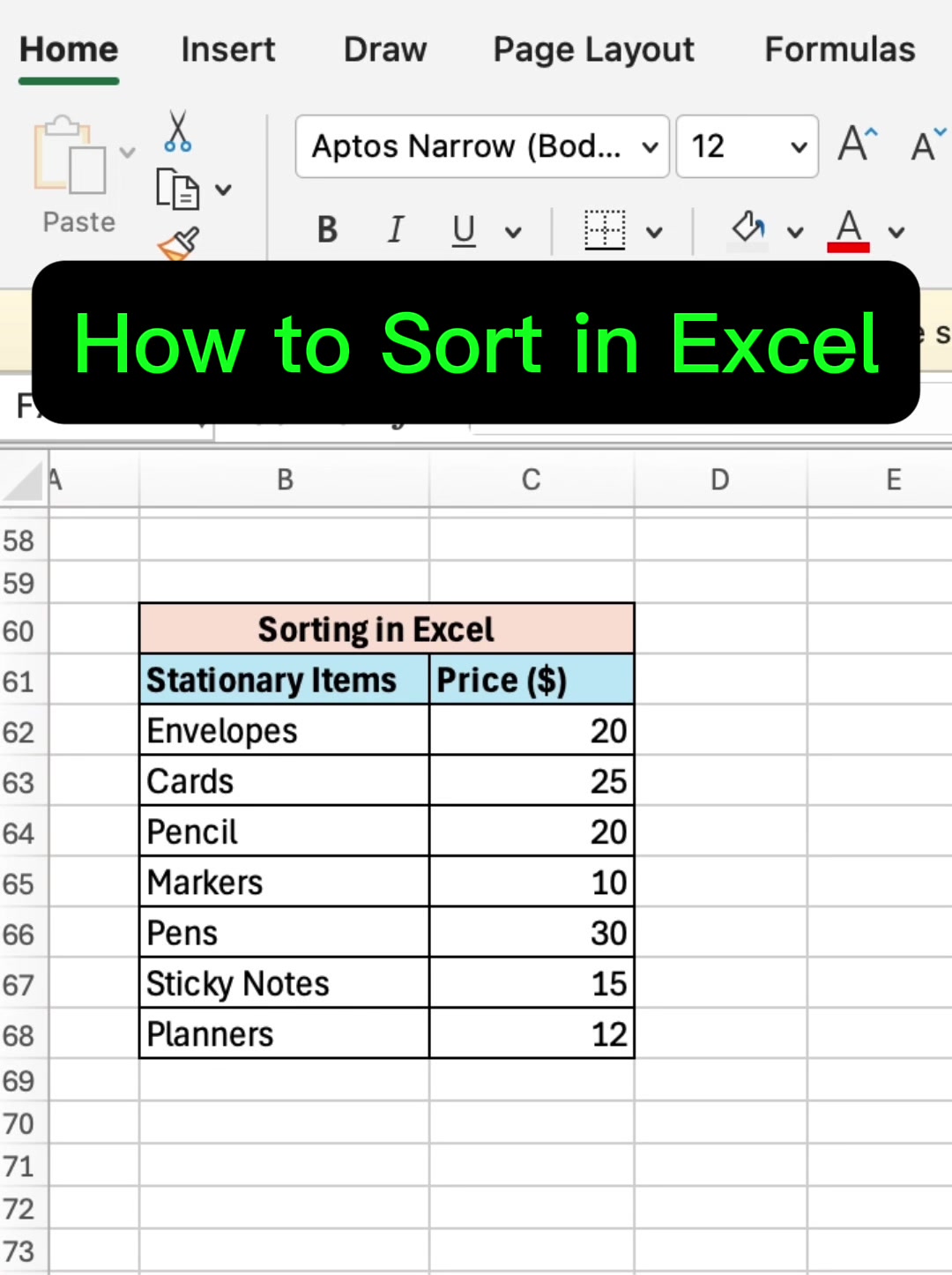Click the price 30 cell
The image size is (952, 1275).
(532, 932)
